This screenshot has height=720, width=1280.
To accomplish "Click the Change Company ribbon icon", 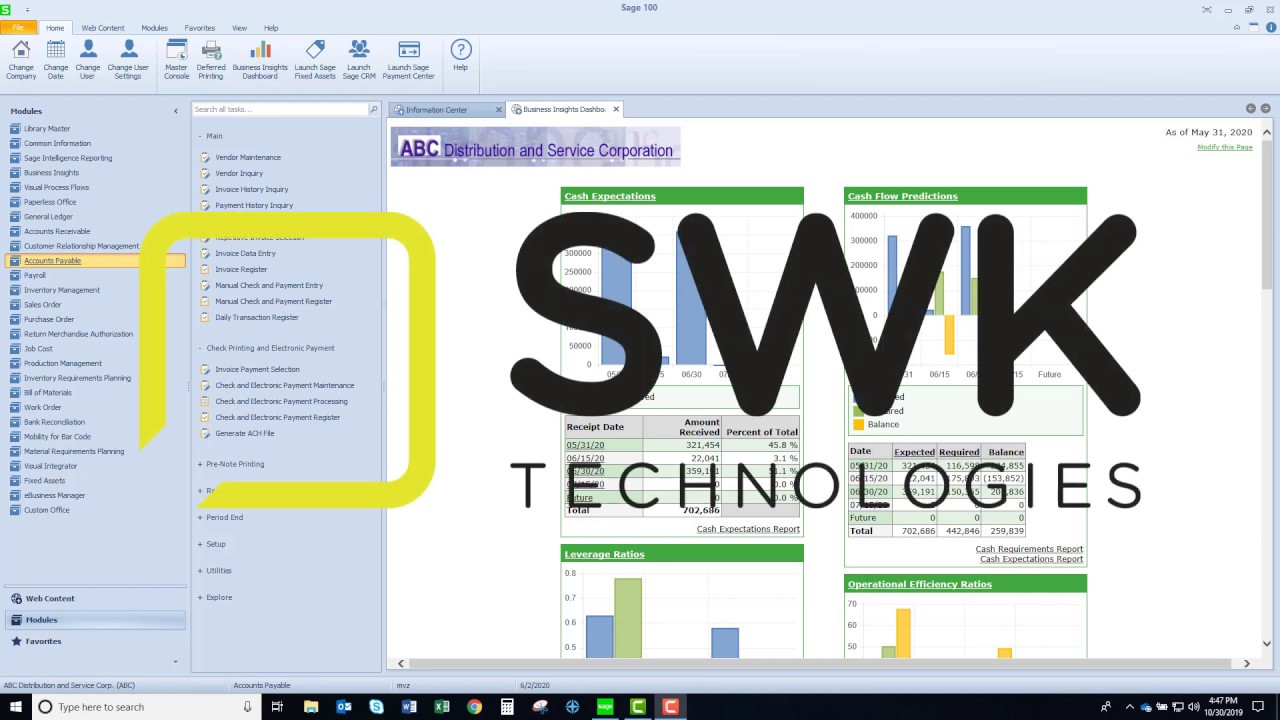I will [21, 60].
